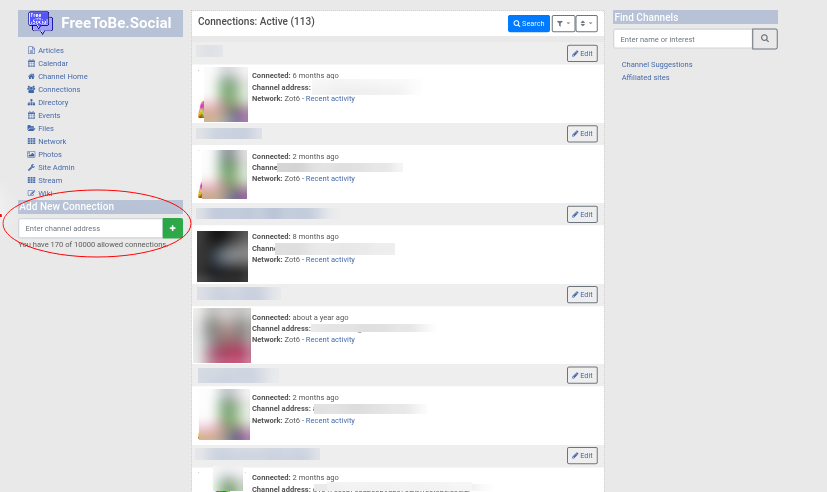827x492 pixels.
Task: Click the Connections: Active (113) heading
Action: (x=256, y=22)
